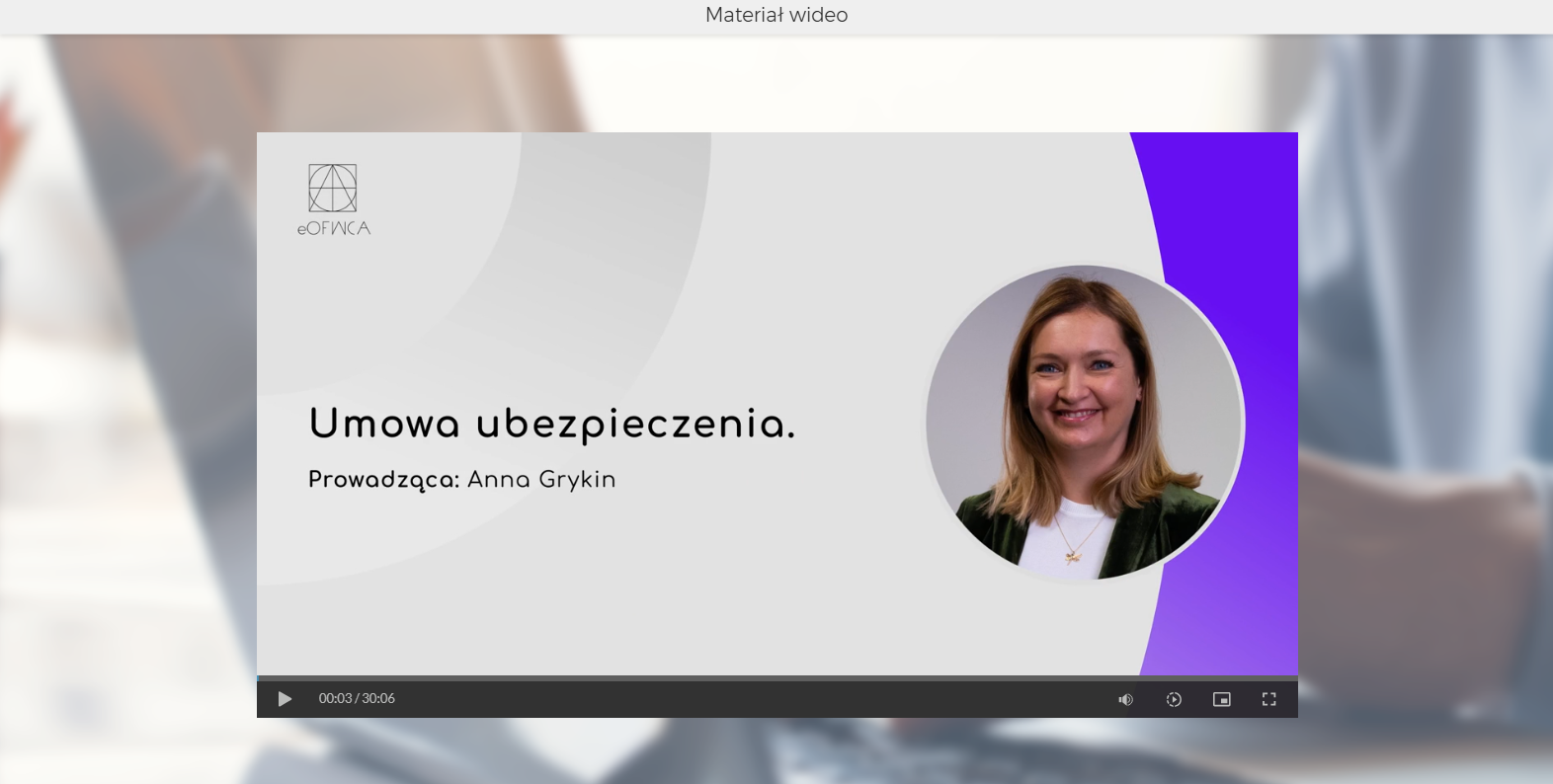This screenshot has width=1553, height=784.
Task: Click the played portion at the progress bar start
Action: tap(258, 678)
